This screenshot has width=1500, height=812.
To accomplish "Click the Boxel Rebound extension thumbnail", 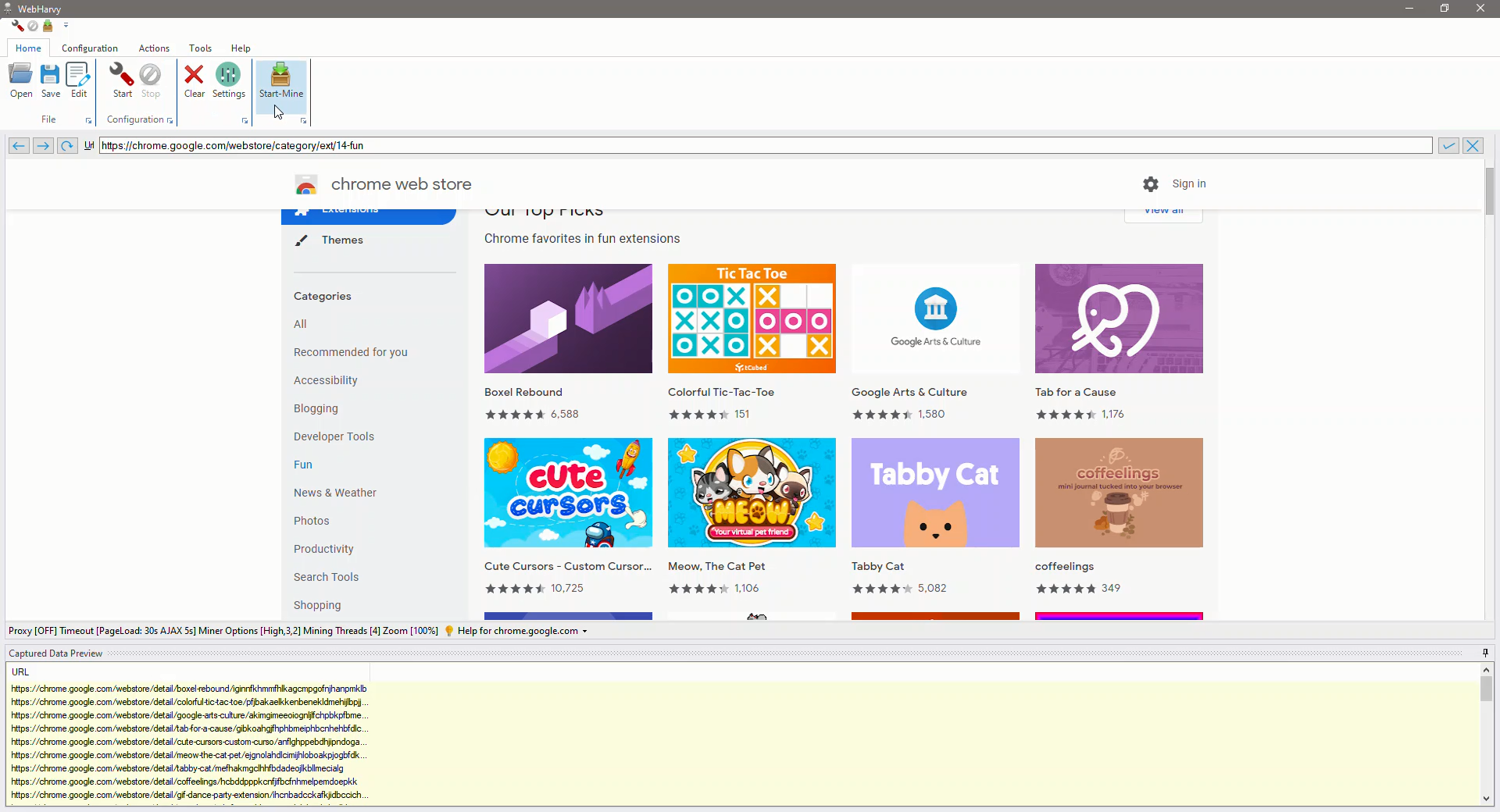I will click(568, 319).
